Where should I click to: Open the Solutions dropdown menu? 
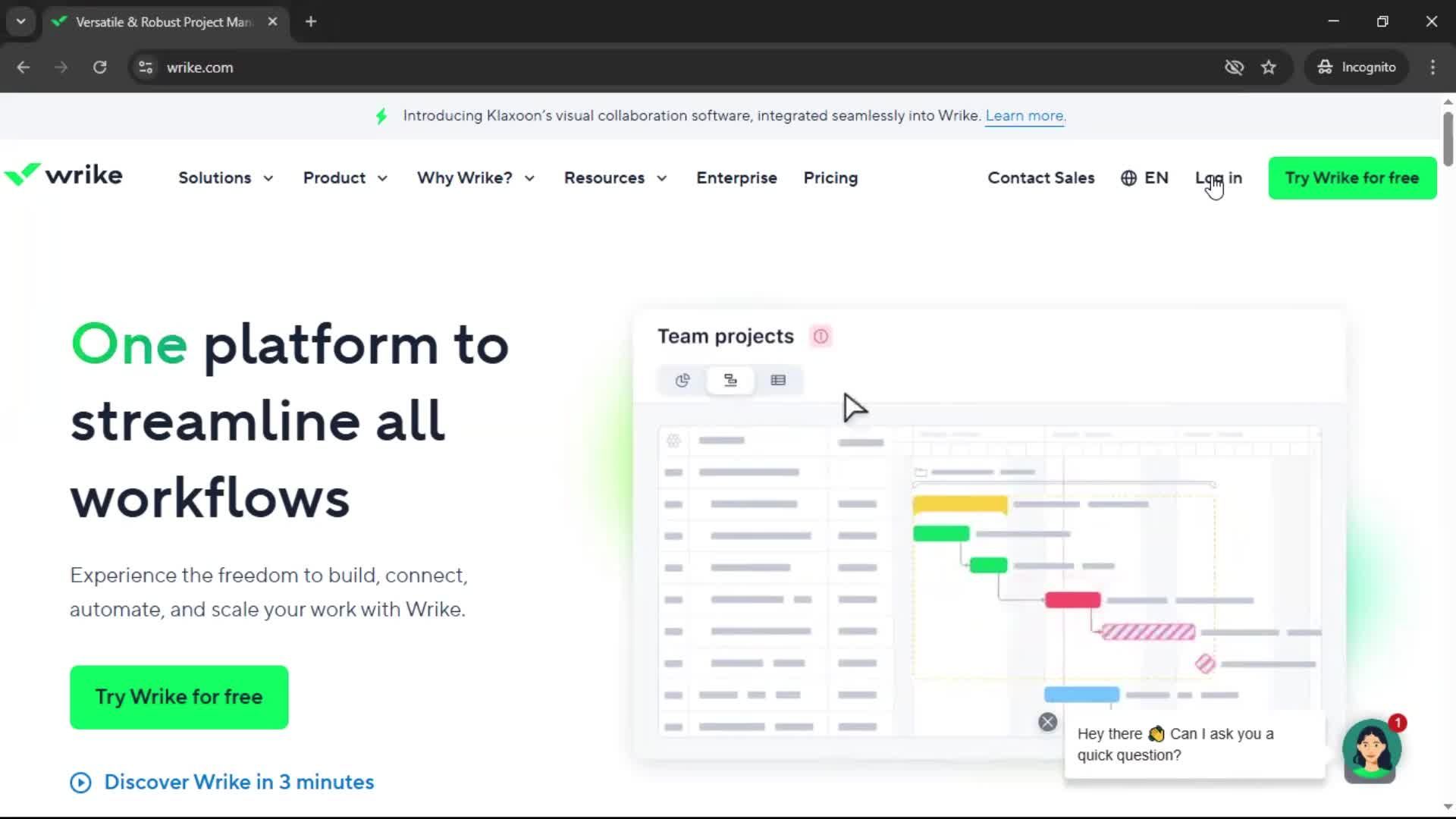point(225,178)
